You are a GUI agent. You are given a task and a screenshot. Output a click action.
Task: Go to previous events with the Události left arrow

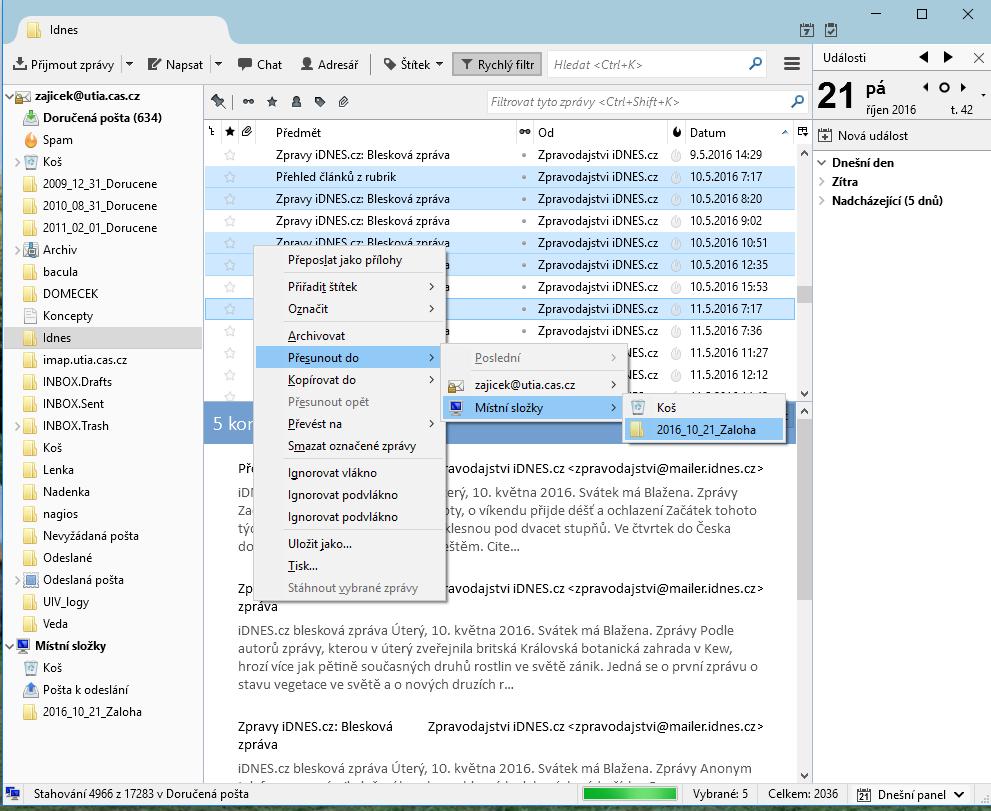(924, 58)
